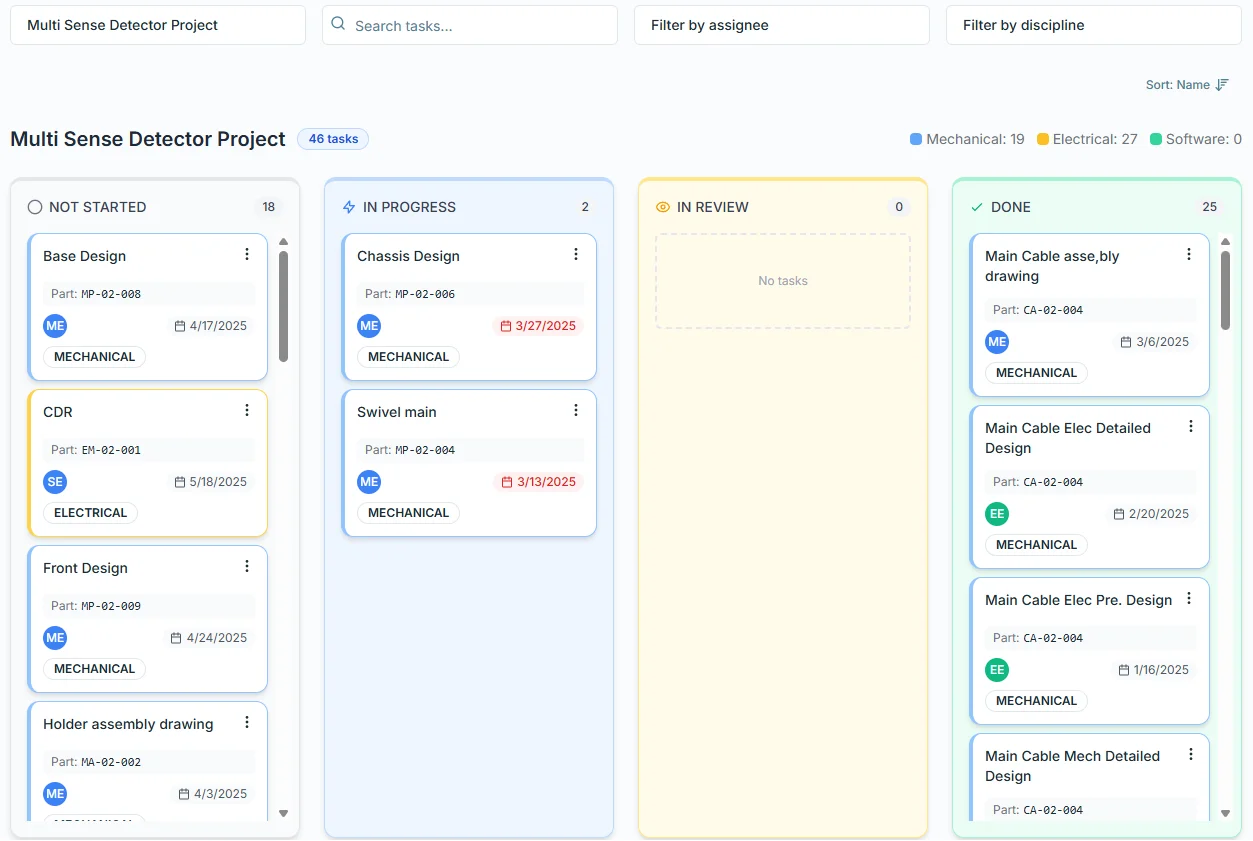Click the ME avatar on Base Design
Screen dimensions: 1253x841
point(55,326)
